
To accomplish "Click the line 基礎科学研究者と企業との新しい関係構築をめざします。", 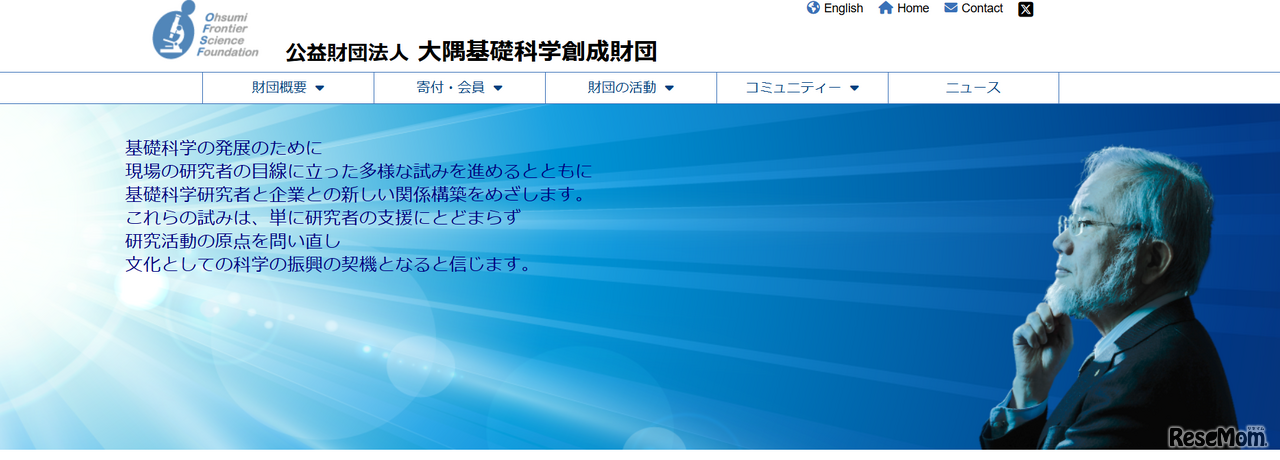I will coord(355,194).
